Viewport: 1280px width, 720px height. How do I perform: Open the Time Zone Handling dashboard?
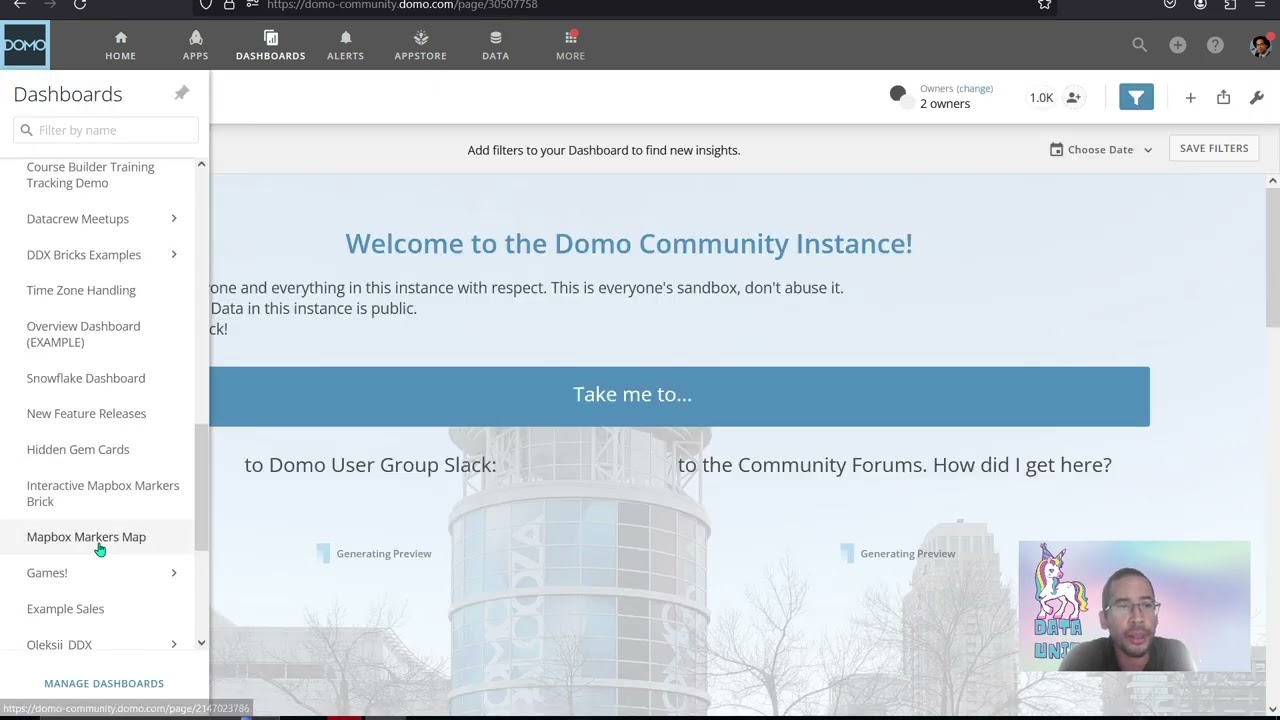tap(81, 290)
